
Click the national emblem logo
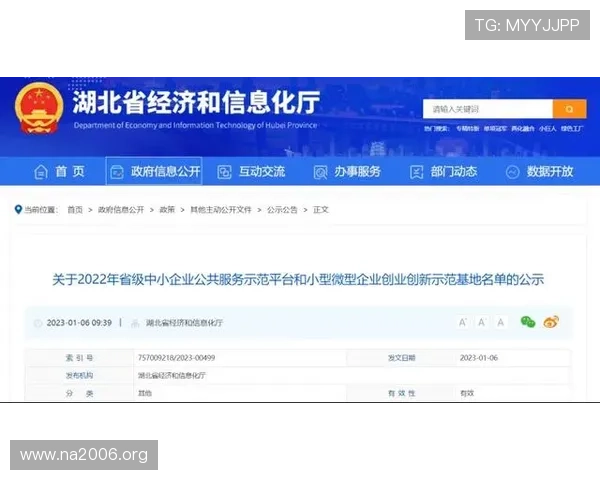pyautogui.click(x=39, y=108)
